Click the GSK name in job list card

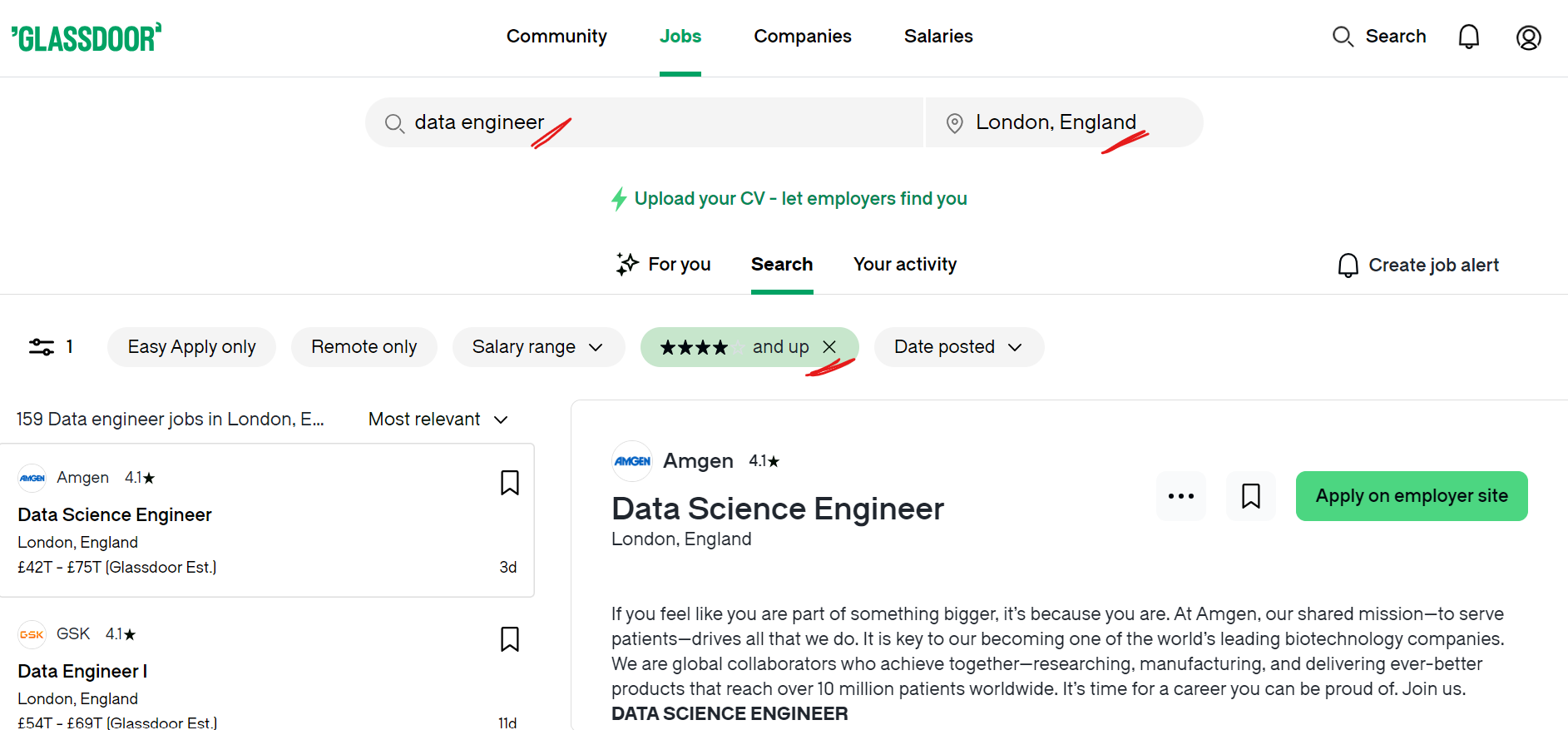tap(73, 634)
